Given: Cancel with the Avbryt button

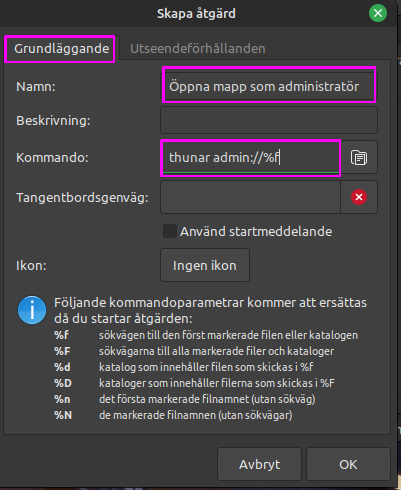Looking at the screenshot, I should [259, 464].
